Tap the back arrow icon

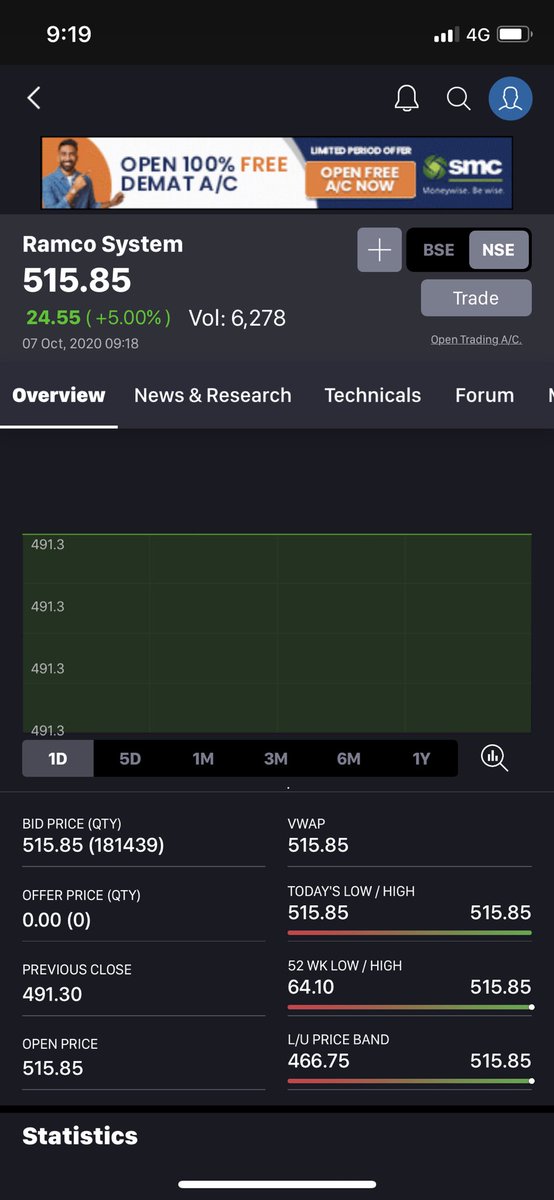coord(34,97)
